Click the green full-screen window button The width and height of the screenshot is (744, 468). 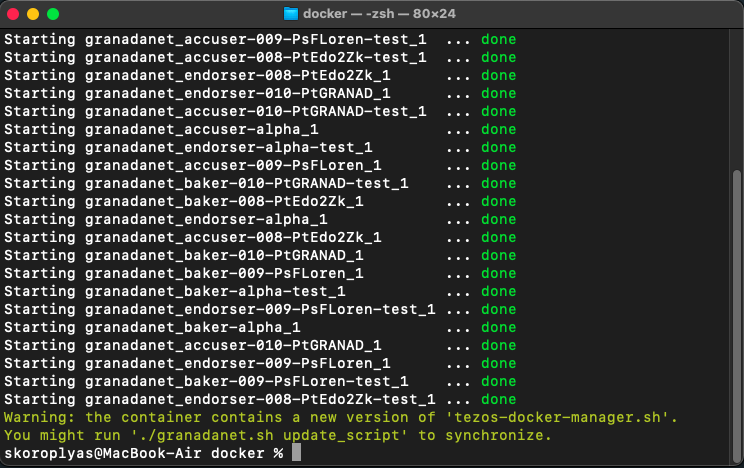53,14
